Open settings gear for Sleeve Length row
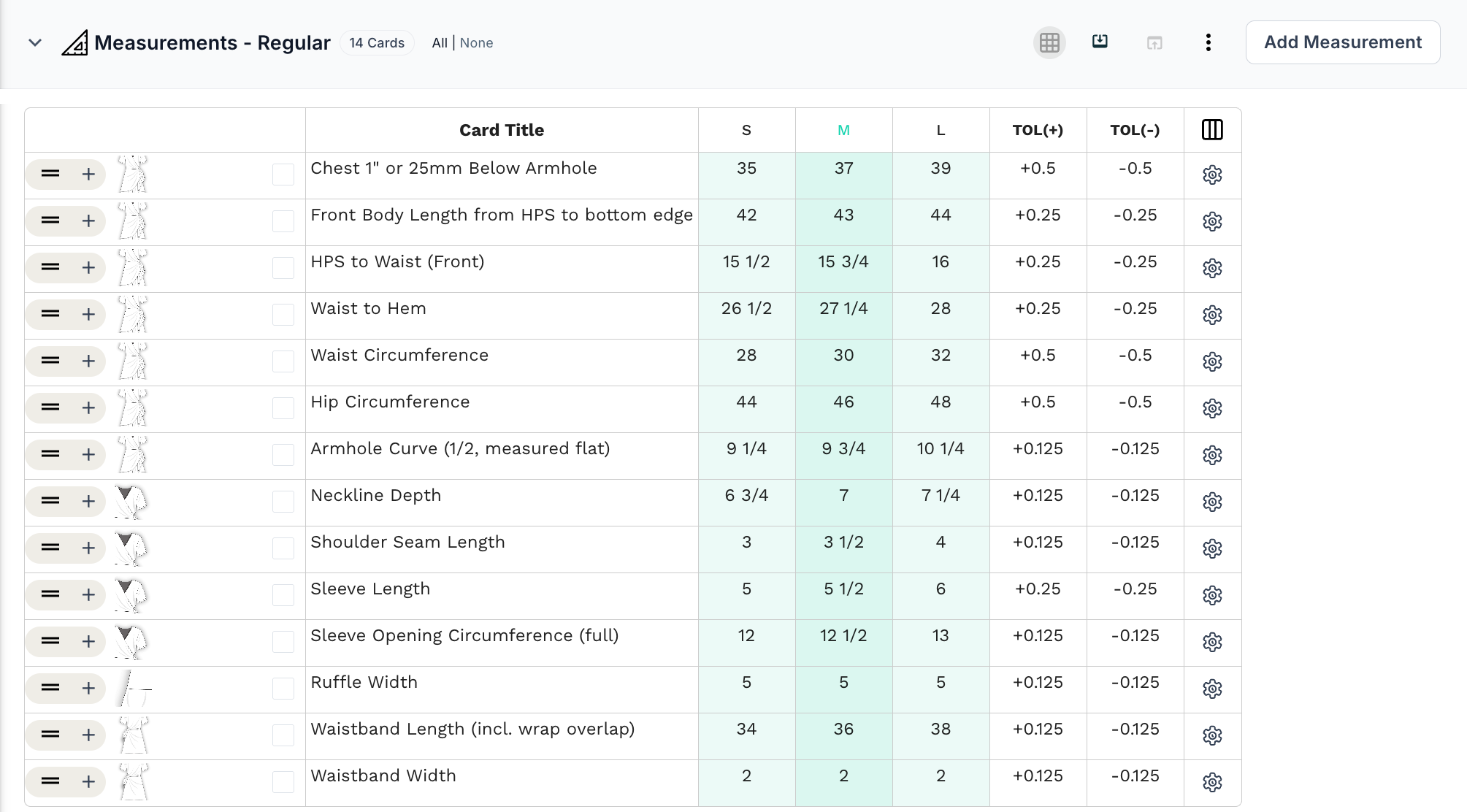This screenshot has width=1467, height=812. point(1212,595)
